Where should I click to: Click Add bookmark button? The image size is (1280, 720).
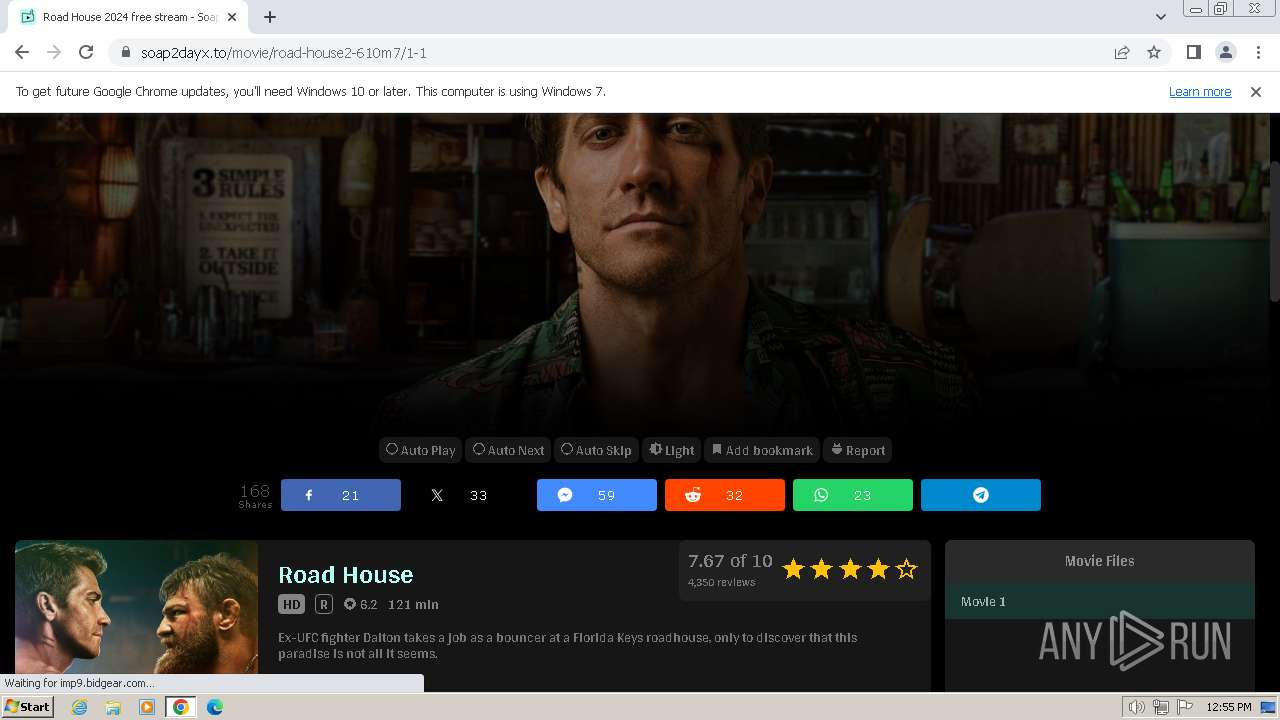click(x=762, y=450)
